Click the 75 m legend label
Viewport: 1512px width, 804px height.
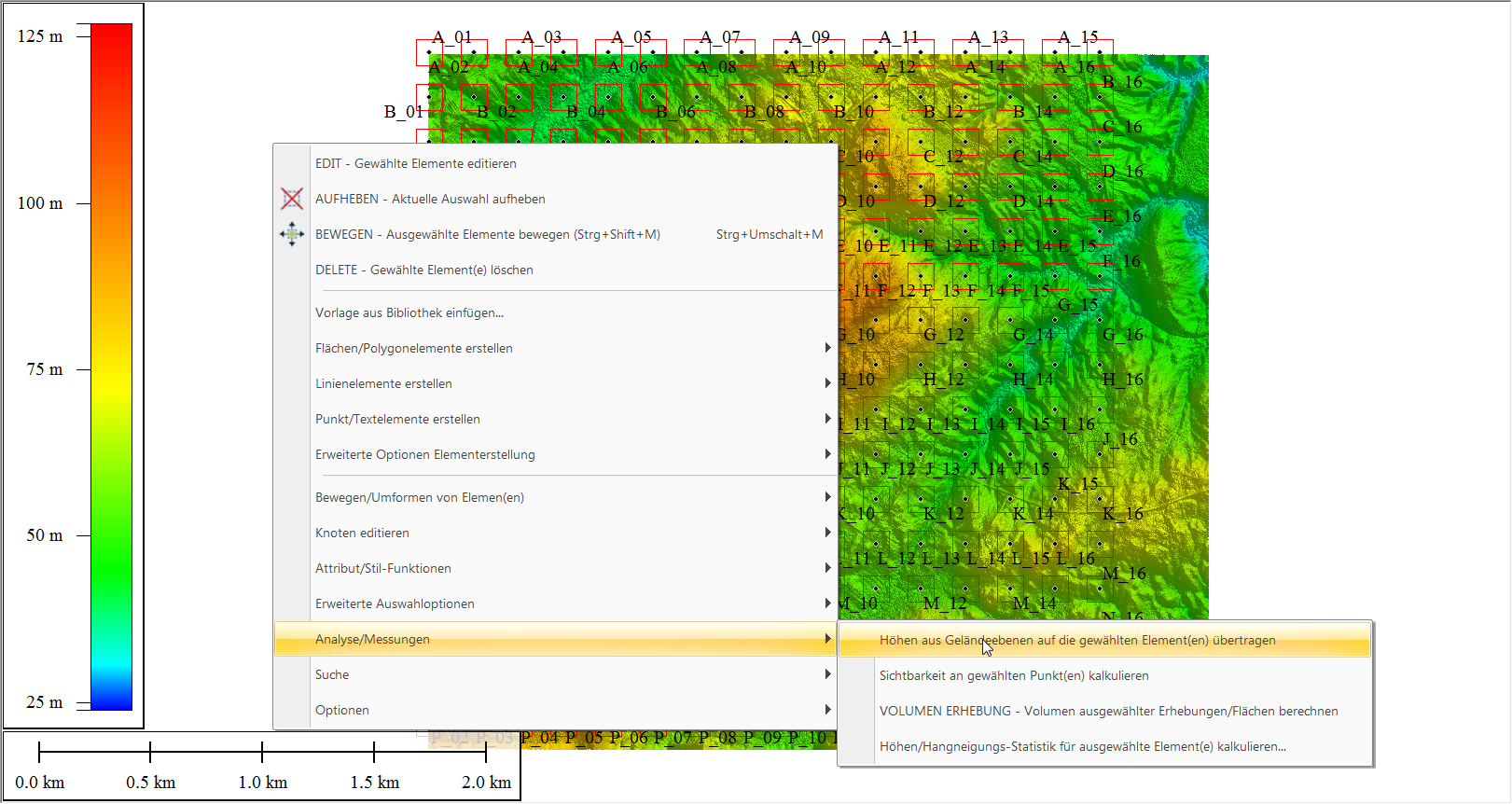pyautogui.click(x=45, y=369)
